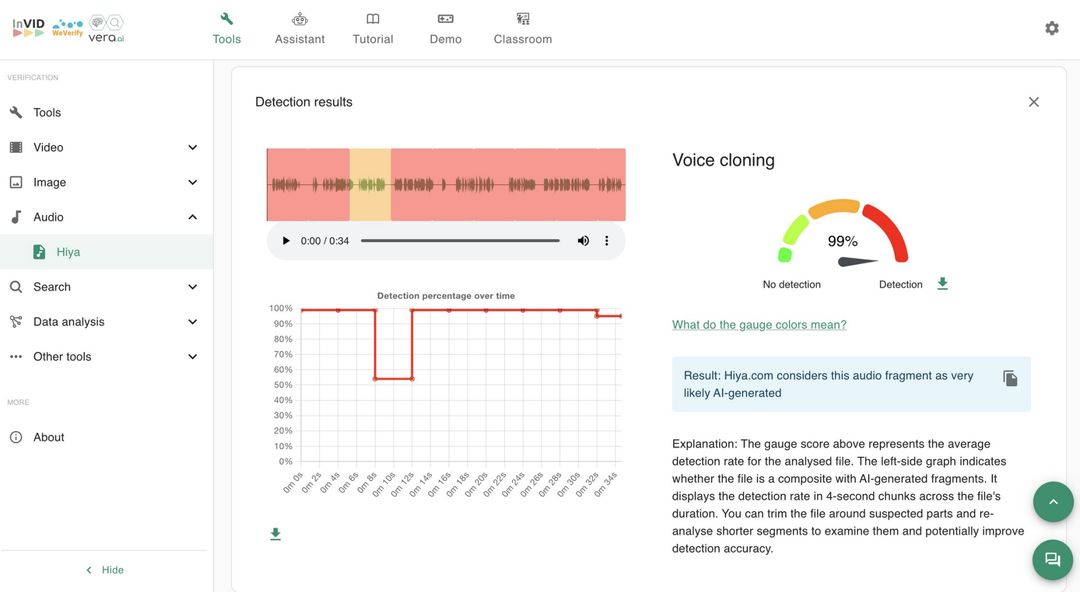
Task: Select the Hiya audio tool
Action: coord(68,252)
